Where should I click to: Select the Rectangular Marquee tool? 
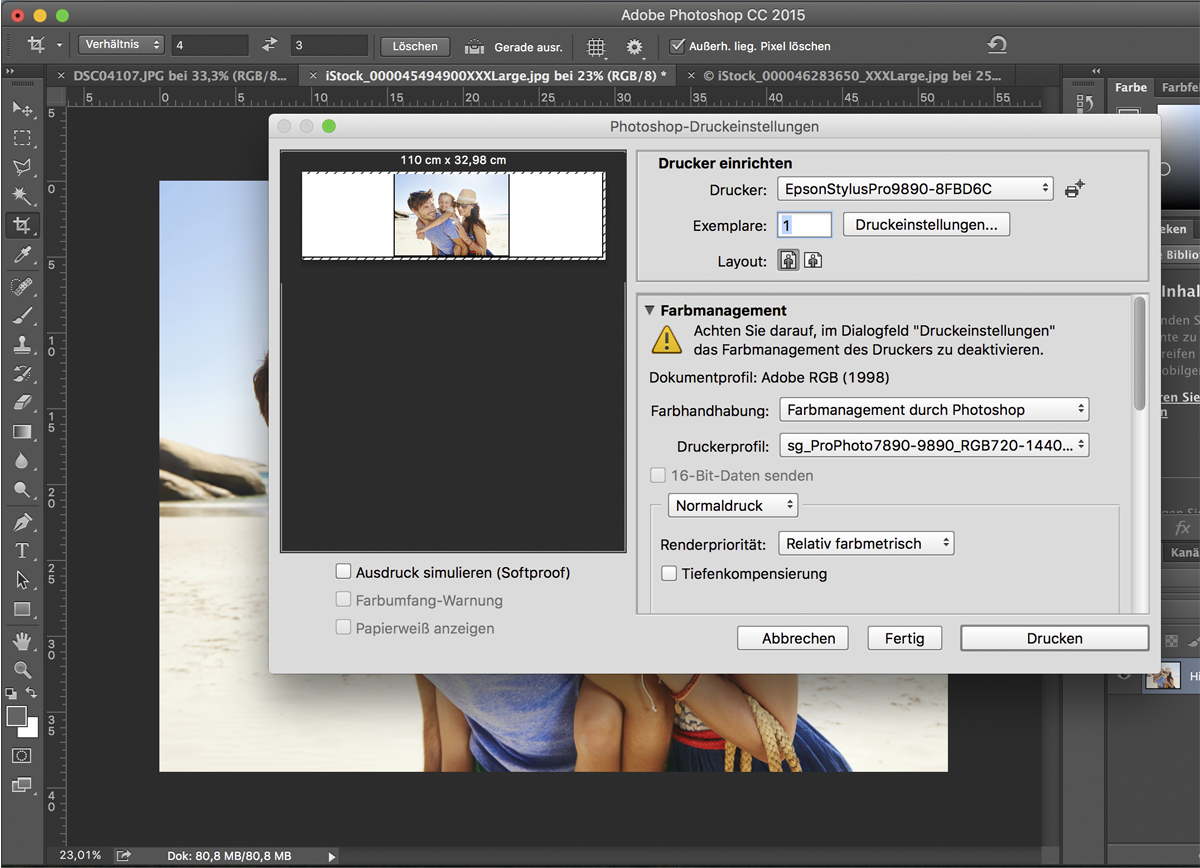22,138
